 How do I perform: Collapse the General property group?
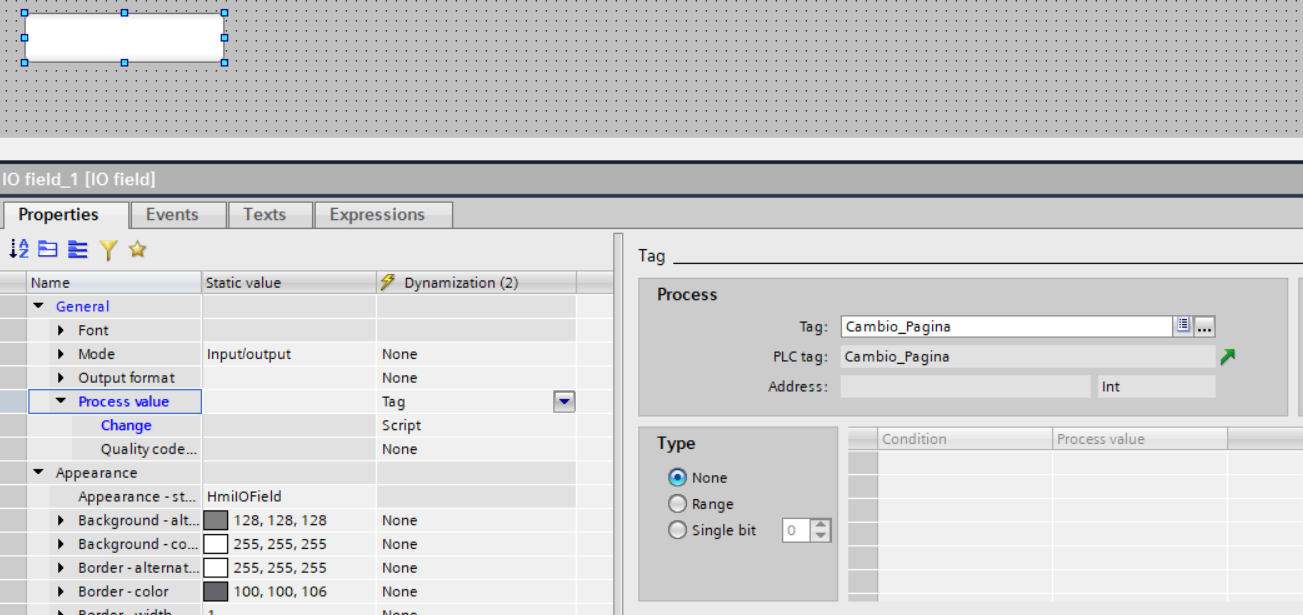39,306
